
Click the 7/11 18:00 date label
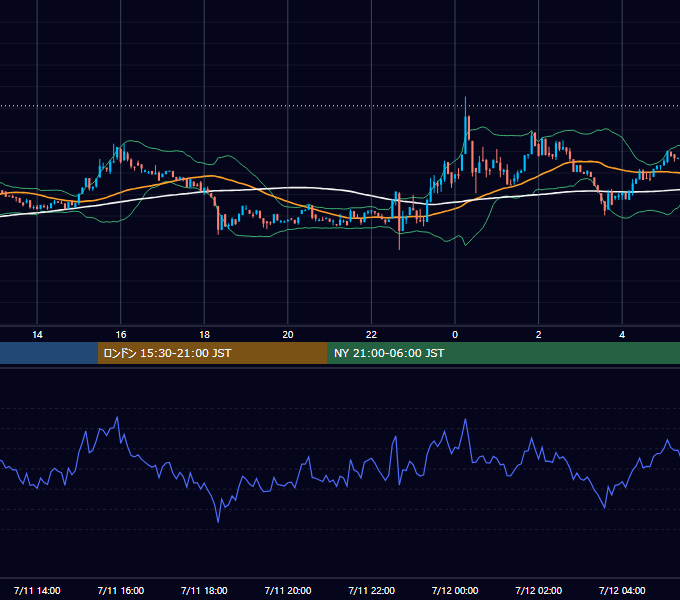[204, 590]
